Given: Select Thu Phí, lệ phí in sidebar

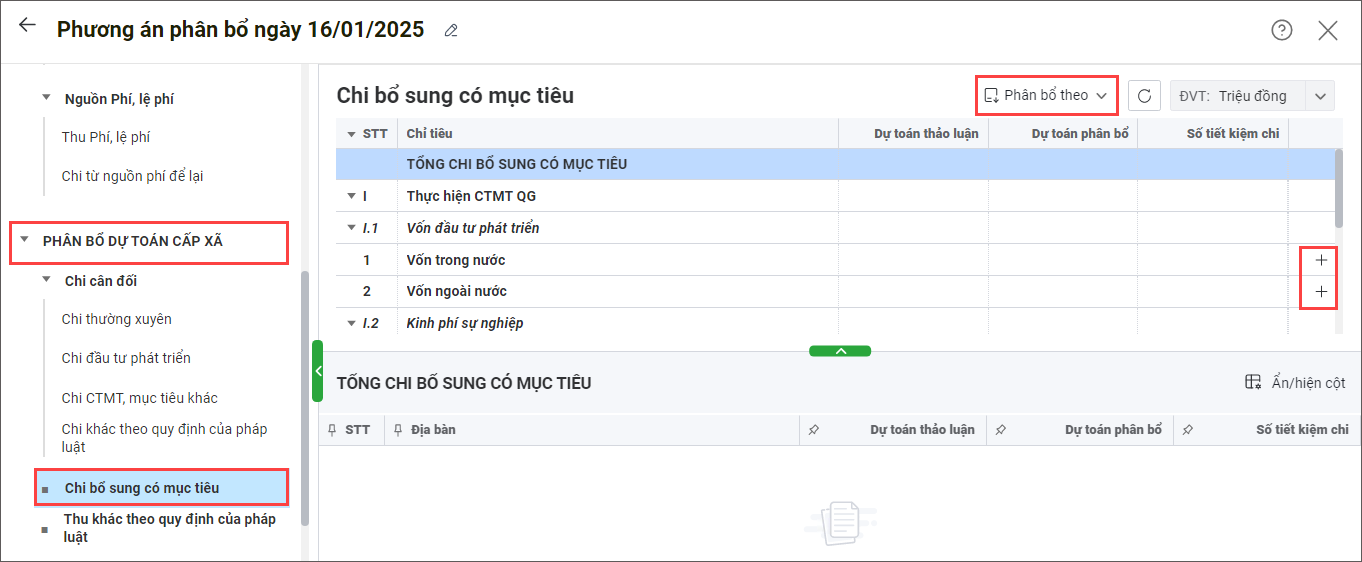Looking at the screenshot, I should (105, 137).
